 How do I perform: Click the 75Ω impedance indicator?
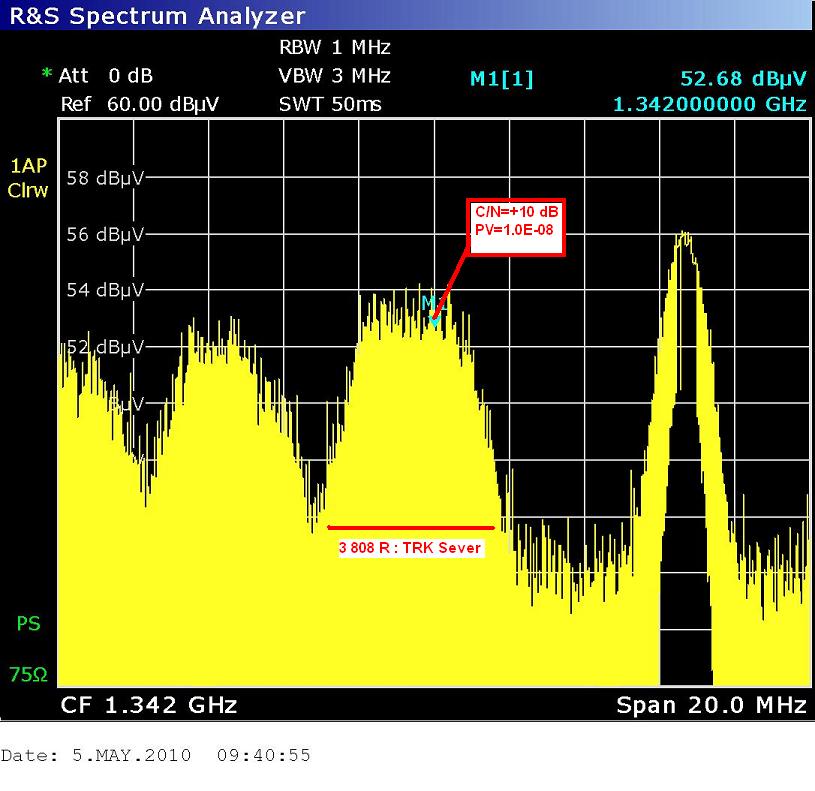pos(28,675)
